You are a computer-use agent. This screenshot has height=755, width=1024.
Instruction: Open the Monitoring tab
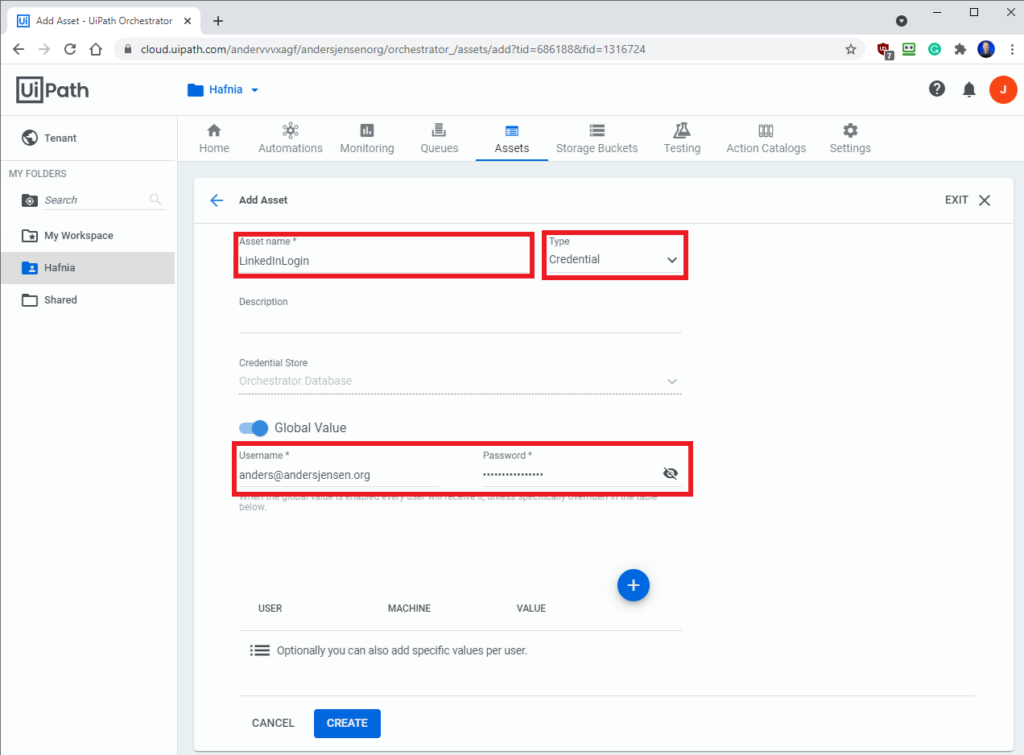click(x=367, y=138)
